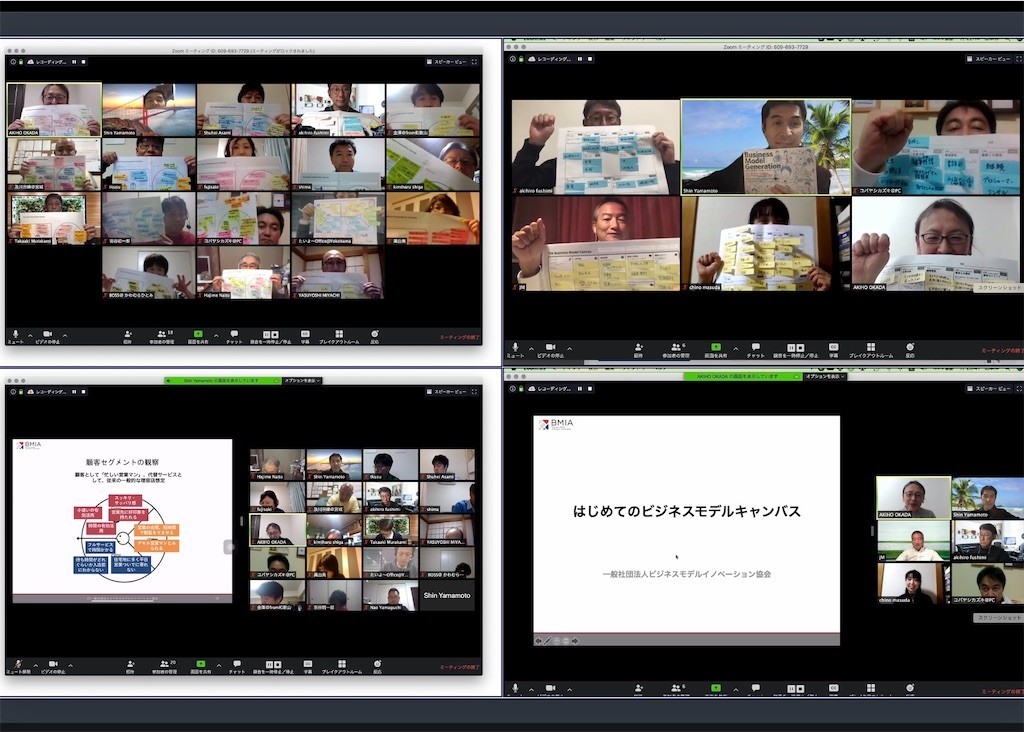Pause recording from bottom-right window header
The width and height of the screenshot is (1024, 732).
(580, 389)
